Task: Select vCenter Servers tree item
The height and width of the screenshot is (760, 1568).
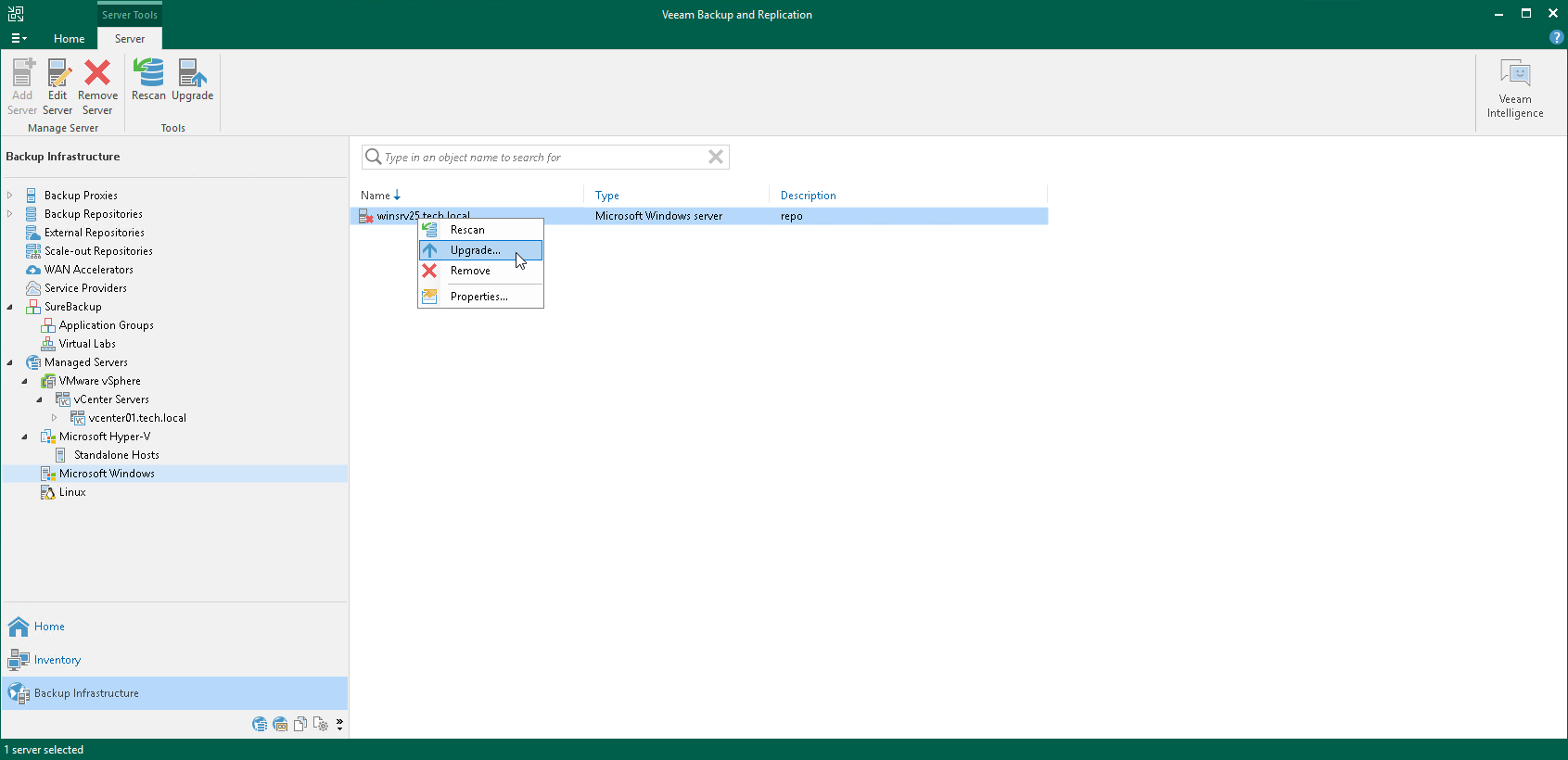Action: 111,399
